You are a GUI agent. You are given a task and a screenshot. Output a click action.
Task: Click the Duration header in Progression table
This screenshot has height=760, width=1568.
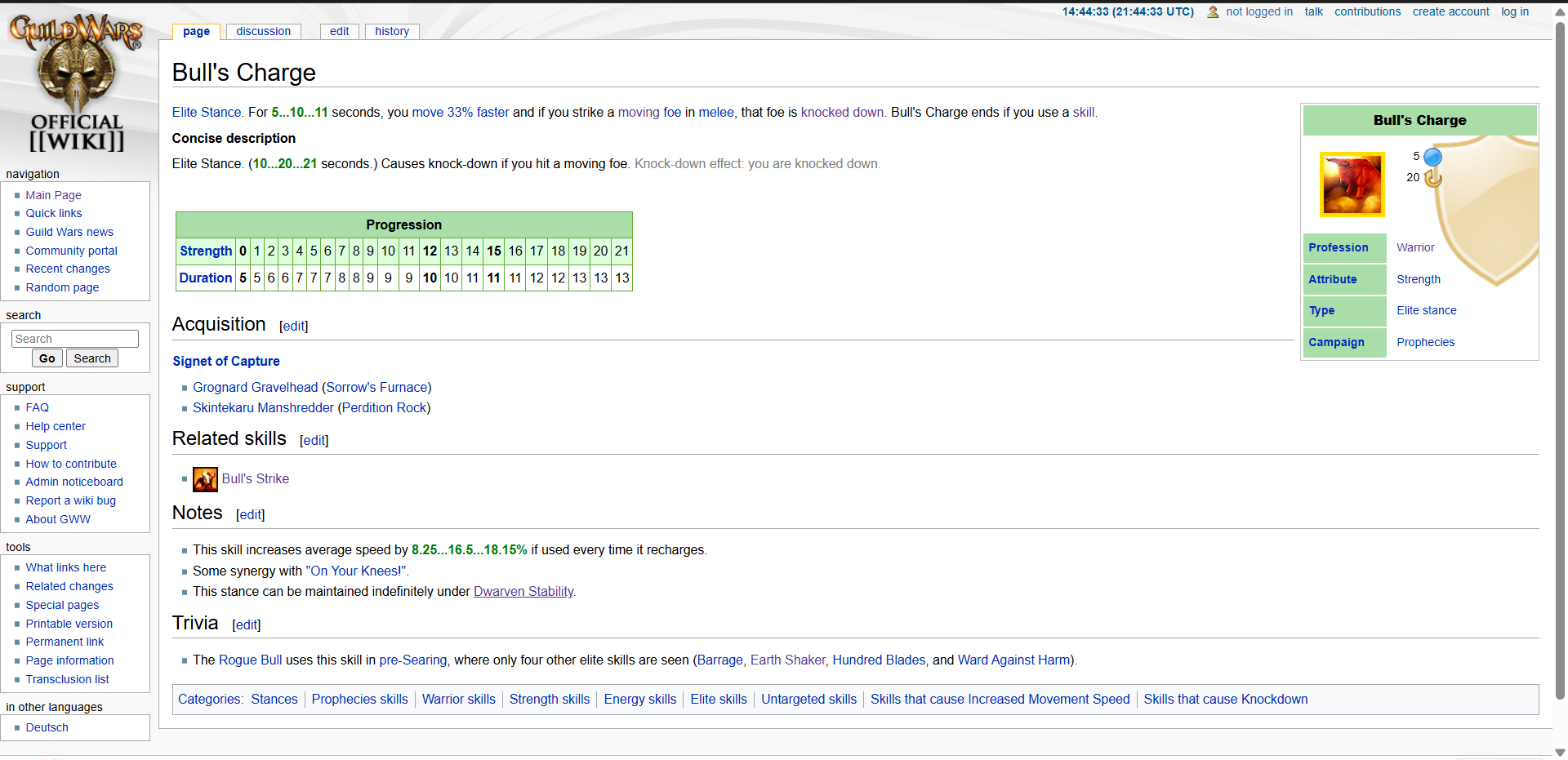(x=206, y=278)
